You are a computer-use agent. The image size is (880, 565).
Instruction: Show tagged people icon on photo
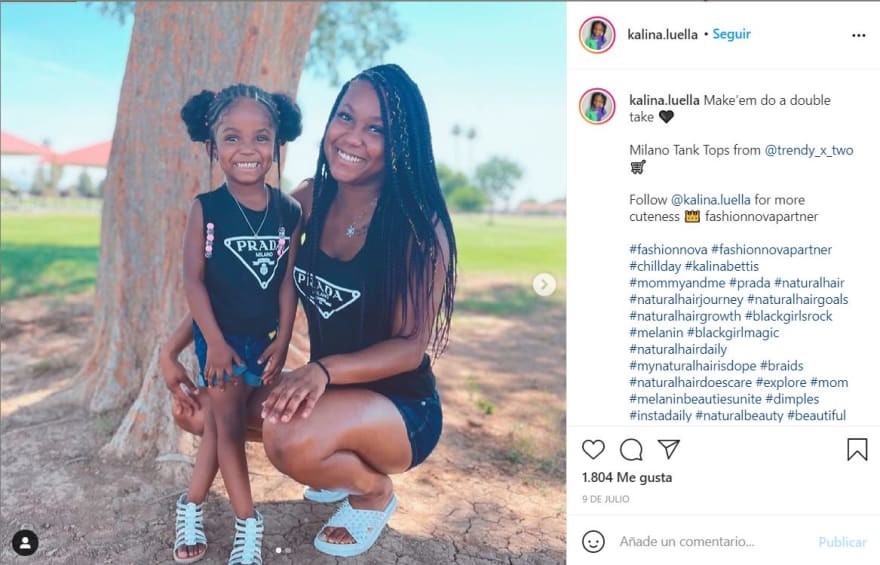pos(25,543)
